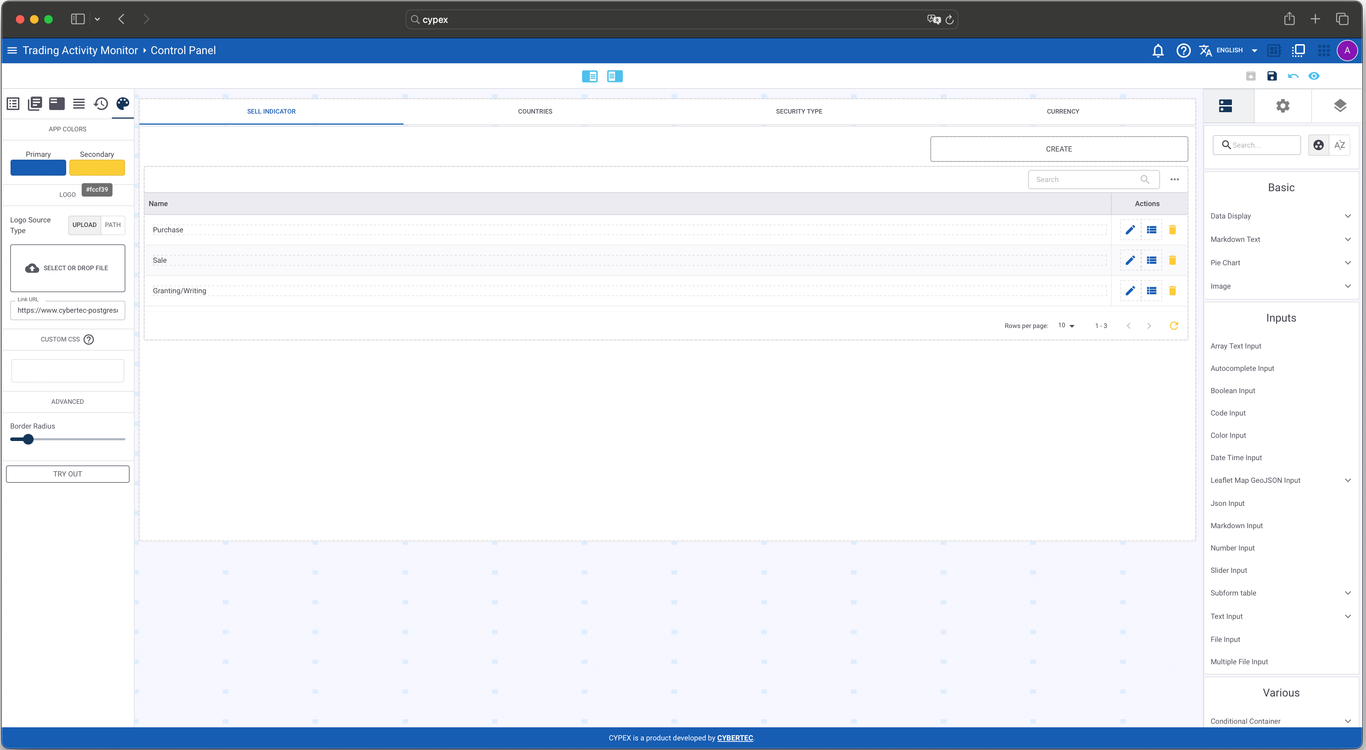The height and width of the screenshot is (750, 1366).
Task: Sort elements alphabetically with AZ toggle
Action: [1339, 145]
